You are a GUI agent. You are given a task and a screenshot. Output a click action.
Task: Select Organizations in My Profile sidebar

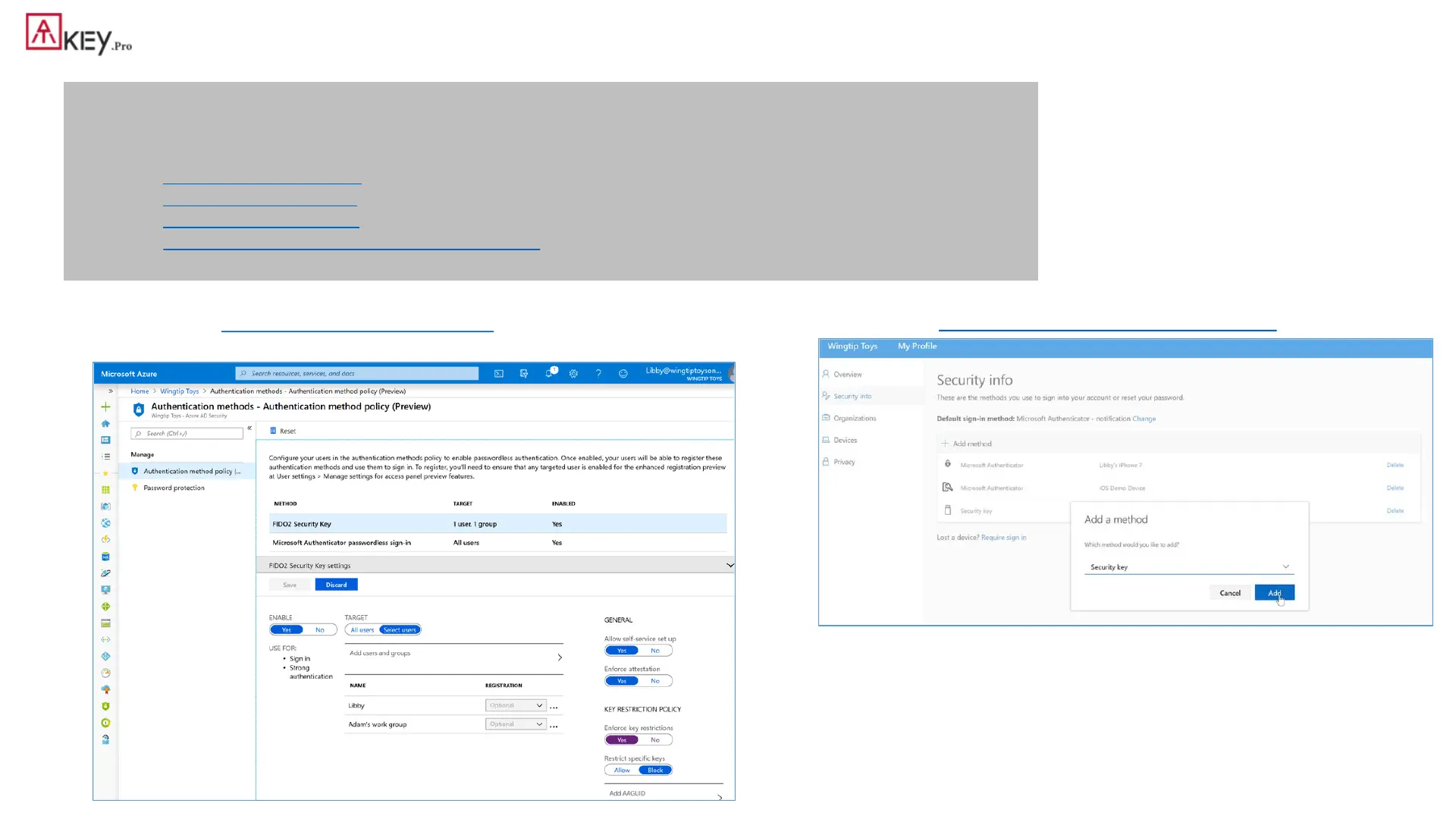click(x=854, y=419)
